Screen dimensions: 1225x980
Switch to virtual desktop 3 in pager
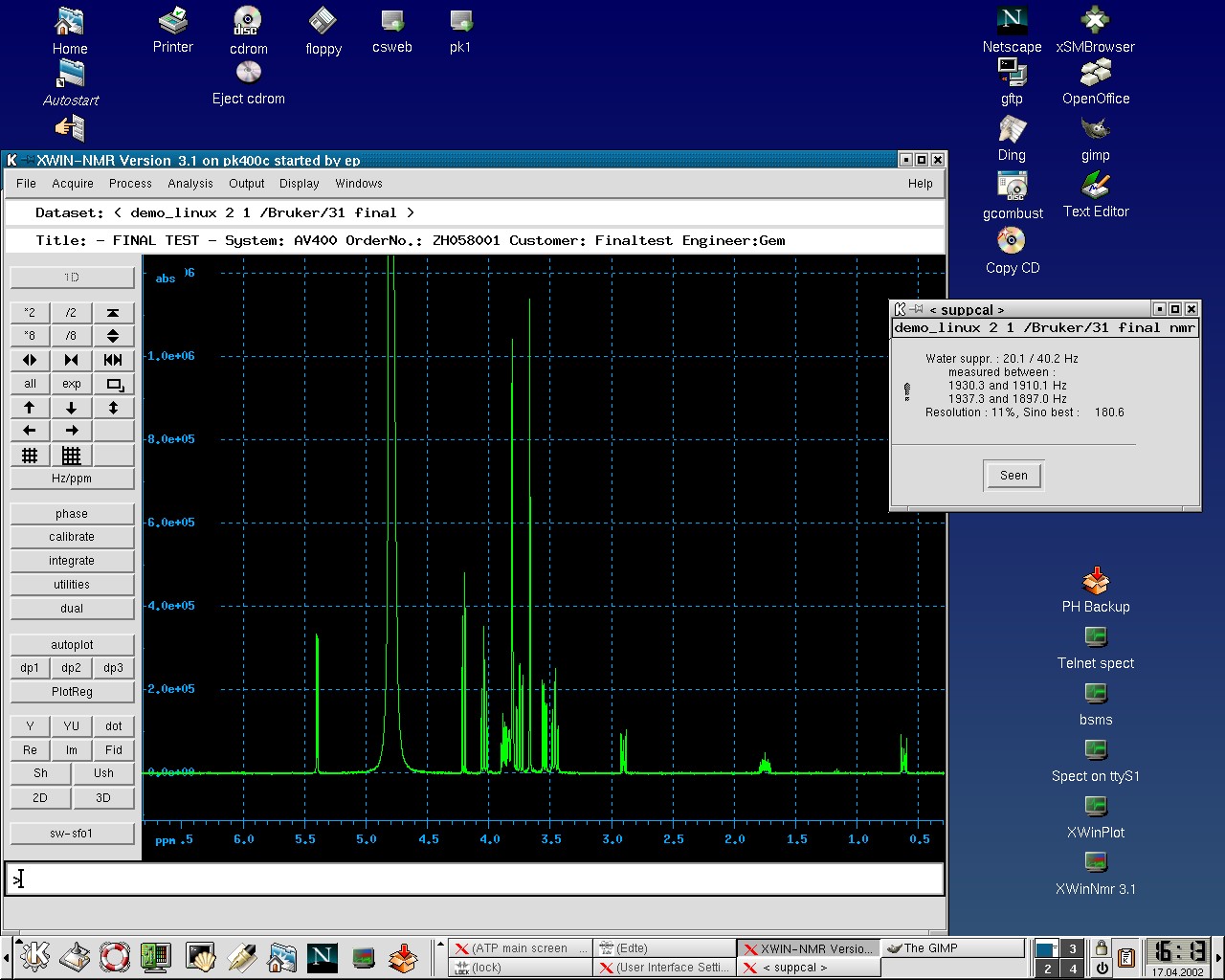pos(1072,948)
